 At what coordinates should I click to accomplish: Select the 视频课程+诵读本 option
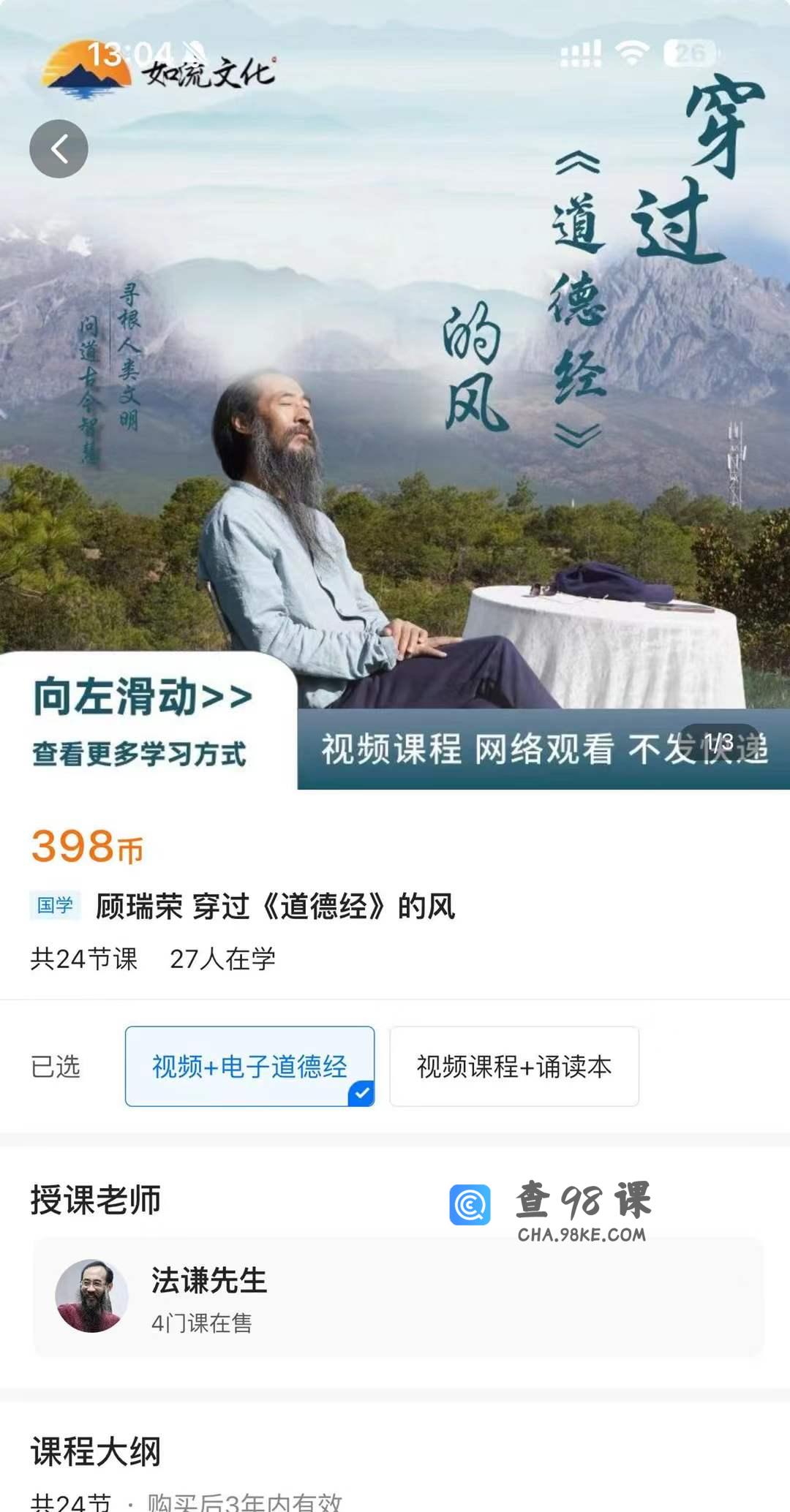[x=514, y=1067]
